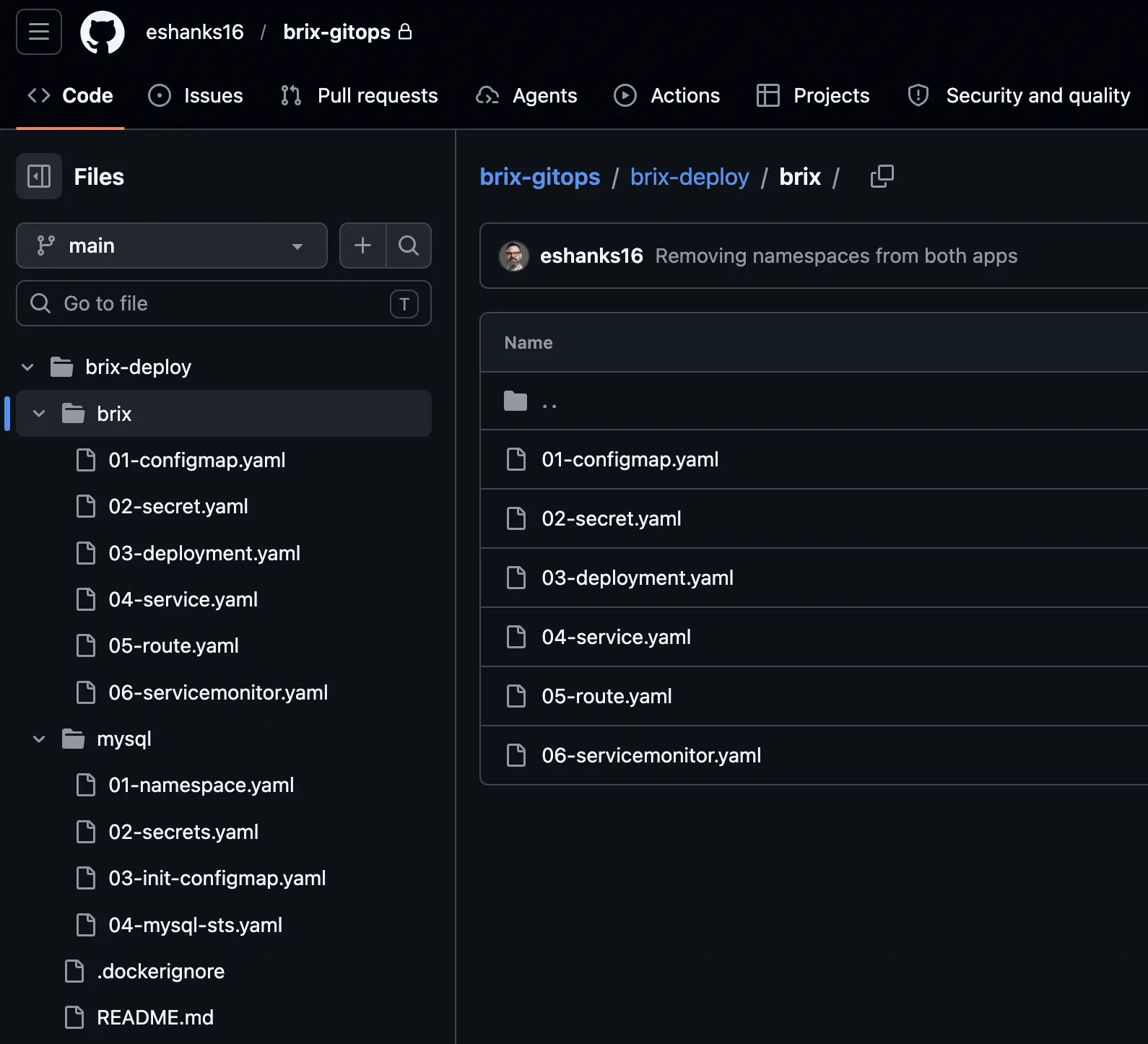Click file icon beside 06-servicemonitor.yaml in table
This screenshot has height=1044, width=1148.
(516, 755)
